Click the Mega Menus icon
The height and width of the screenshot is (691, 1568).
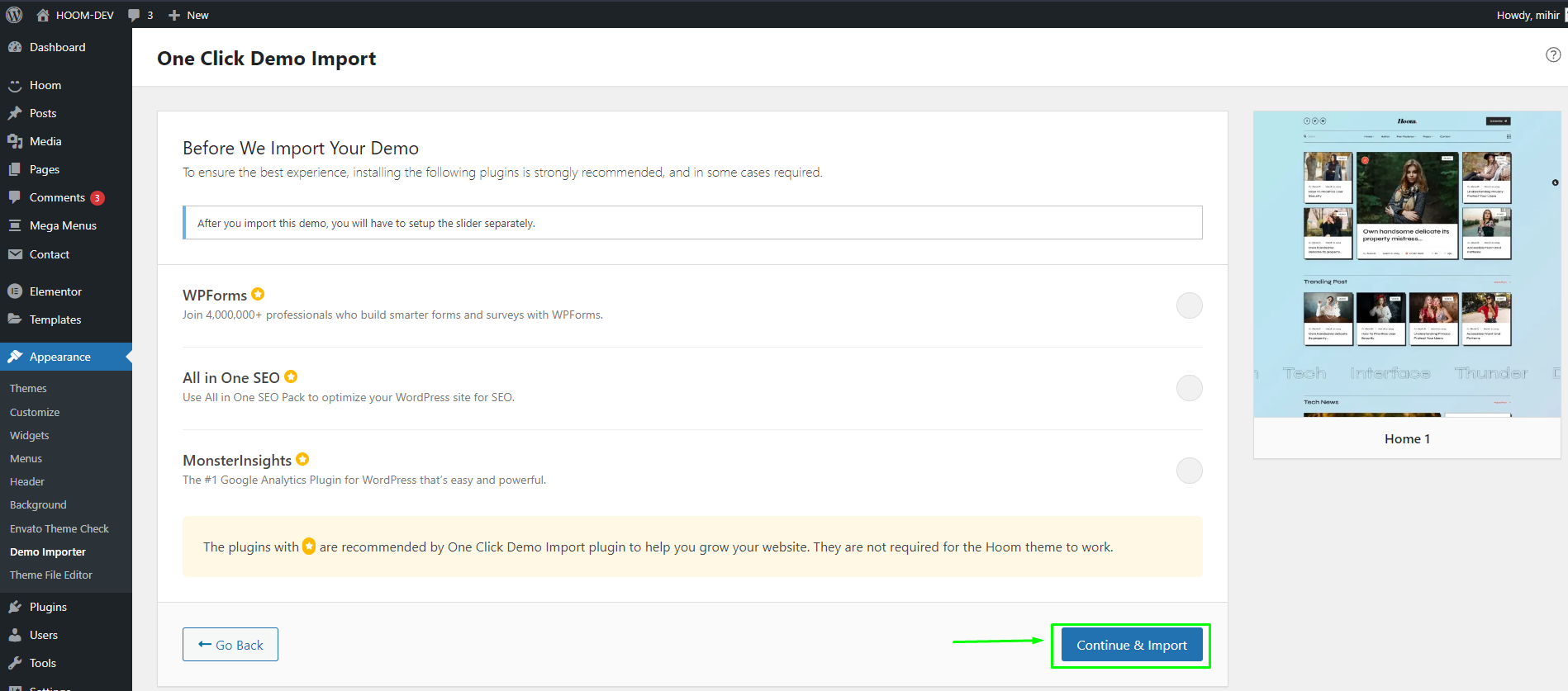pyautogui.click(x=15, y=225)
